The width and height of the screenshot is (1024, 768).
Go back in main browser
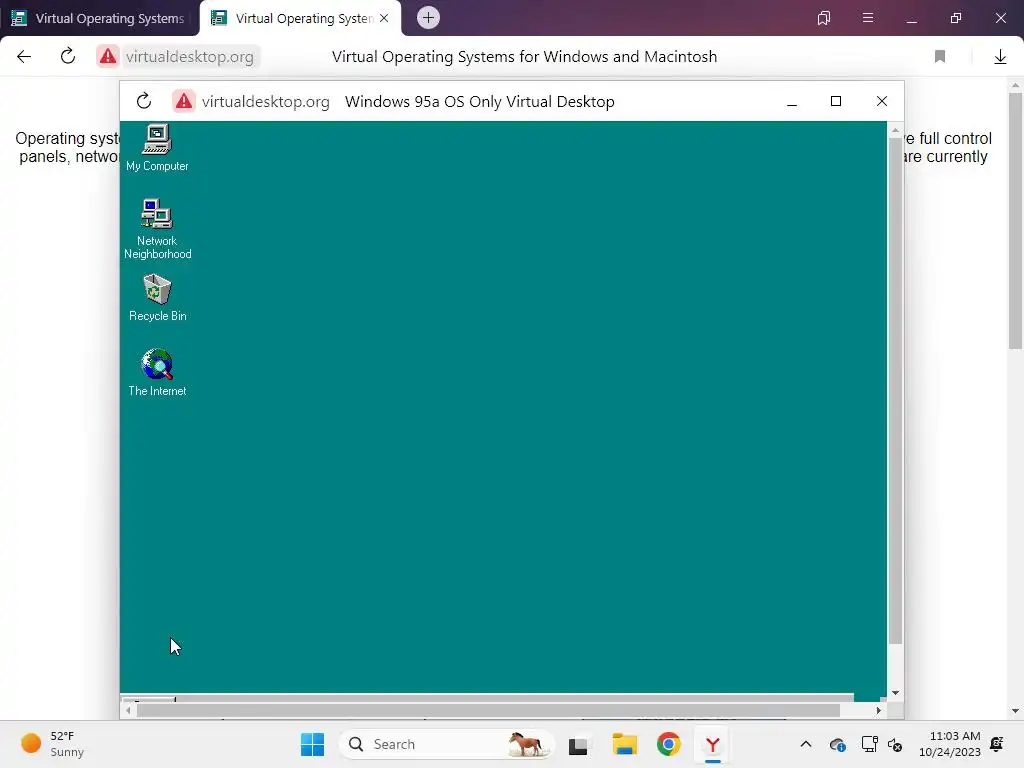point(24,57)
